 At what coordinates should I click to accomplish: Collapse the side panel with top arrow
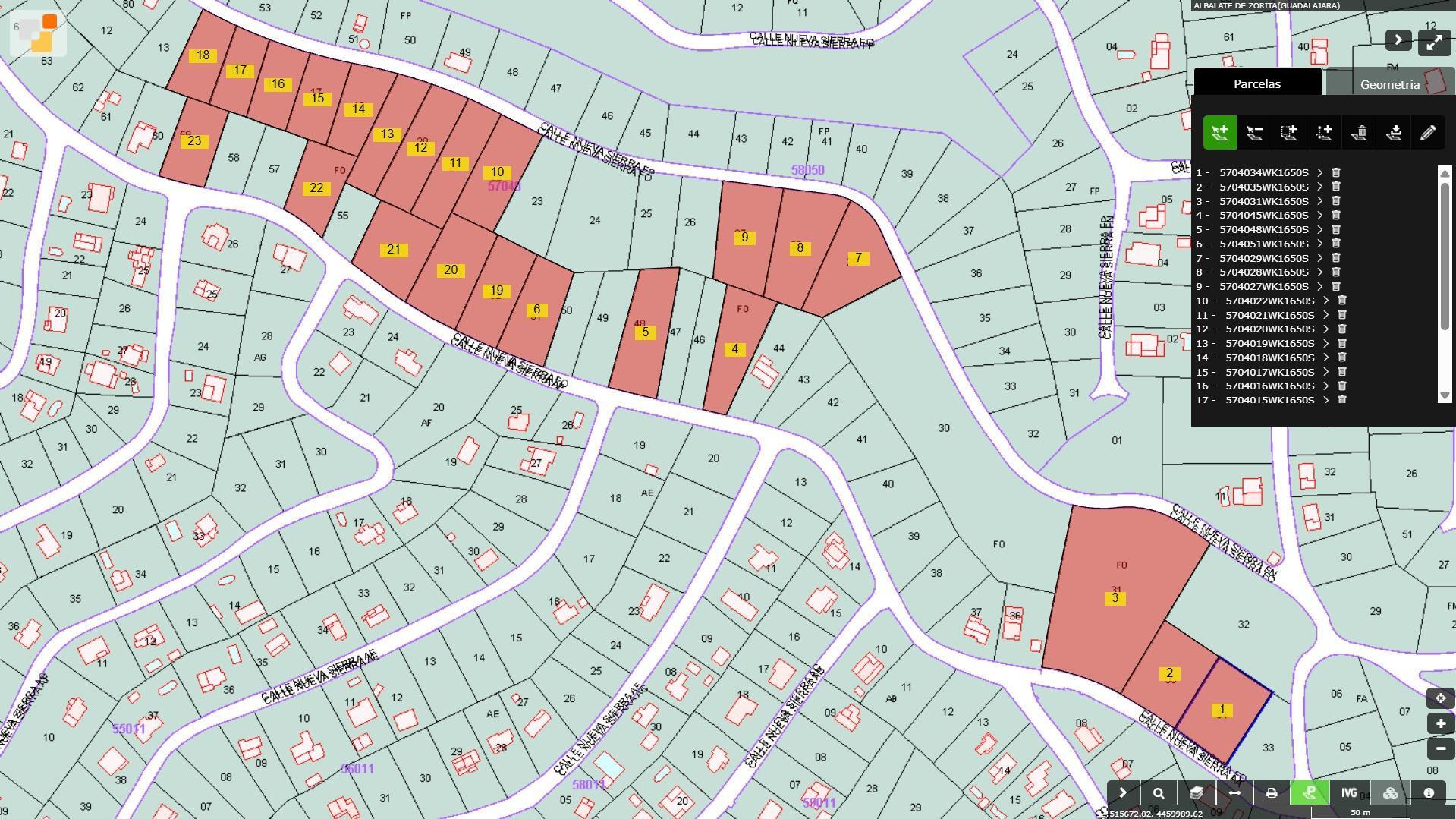[x=1398, y=40]
